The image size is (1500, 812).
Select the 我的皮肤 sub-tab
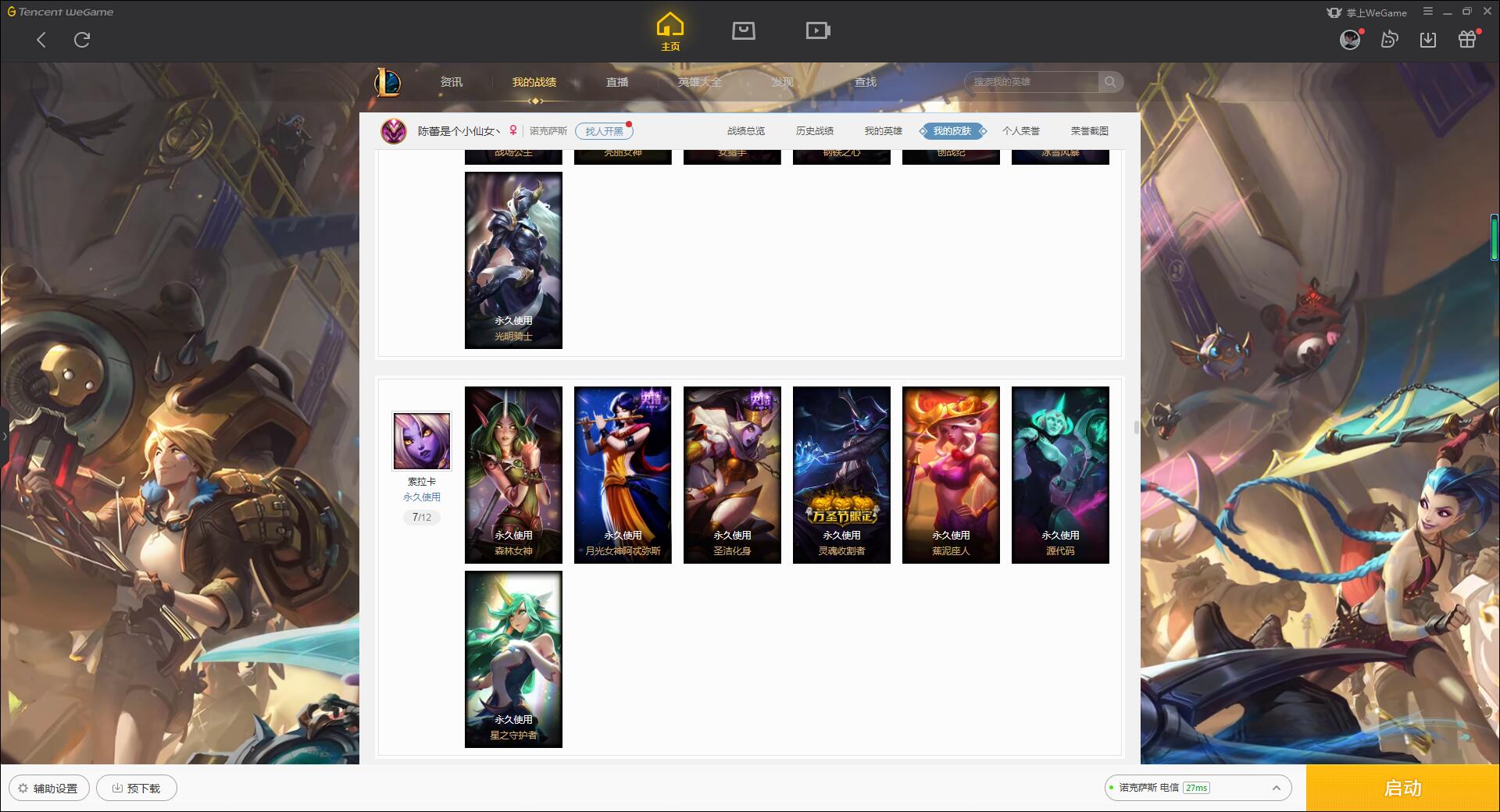pyautogui.click(x=952, y=131)
